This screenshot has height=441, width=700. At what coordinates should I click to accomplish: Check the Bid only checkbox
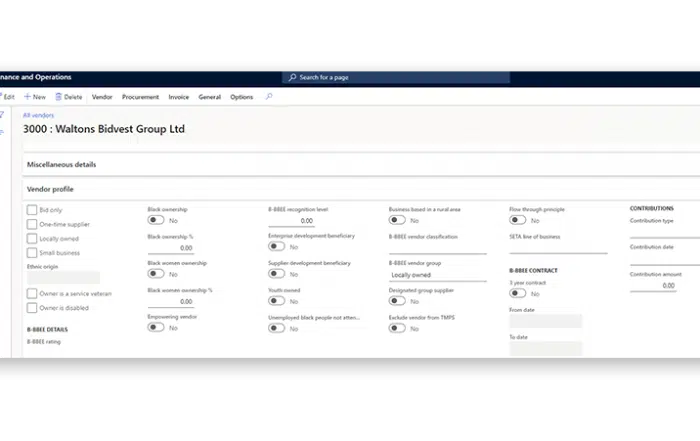(x=32, y=210)
